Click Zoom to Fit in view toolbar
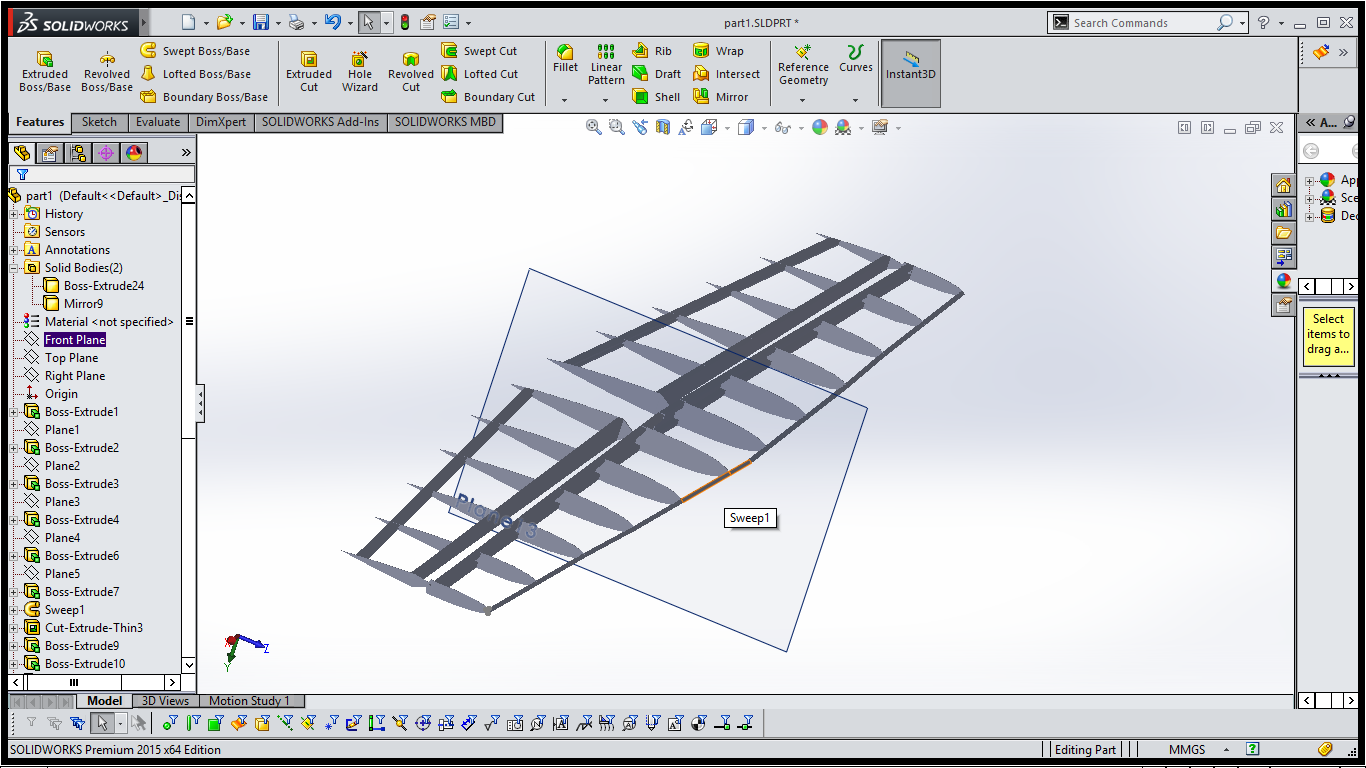The width and height of the screenshot is (1366, 768). point(593,127)
